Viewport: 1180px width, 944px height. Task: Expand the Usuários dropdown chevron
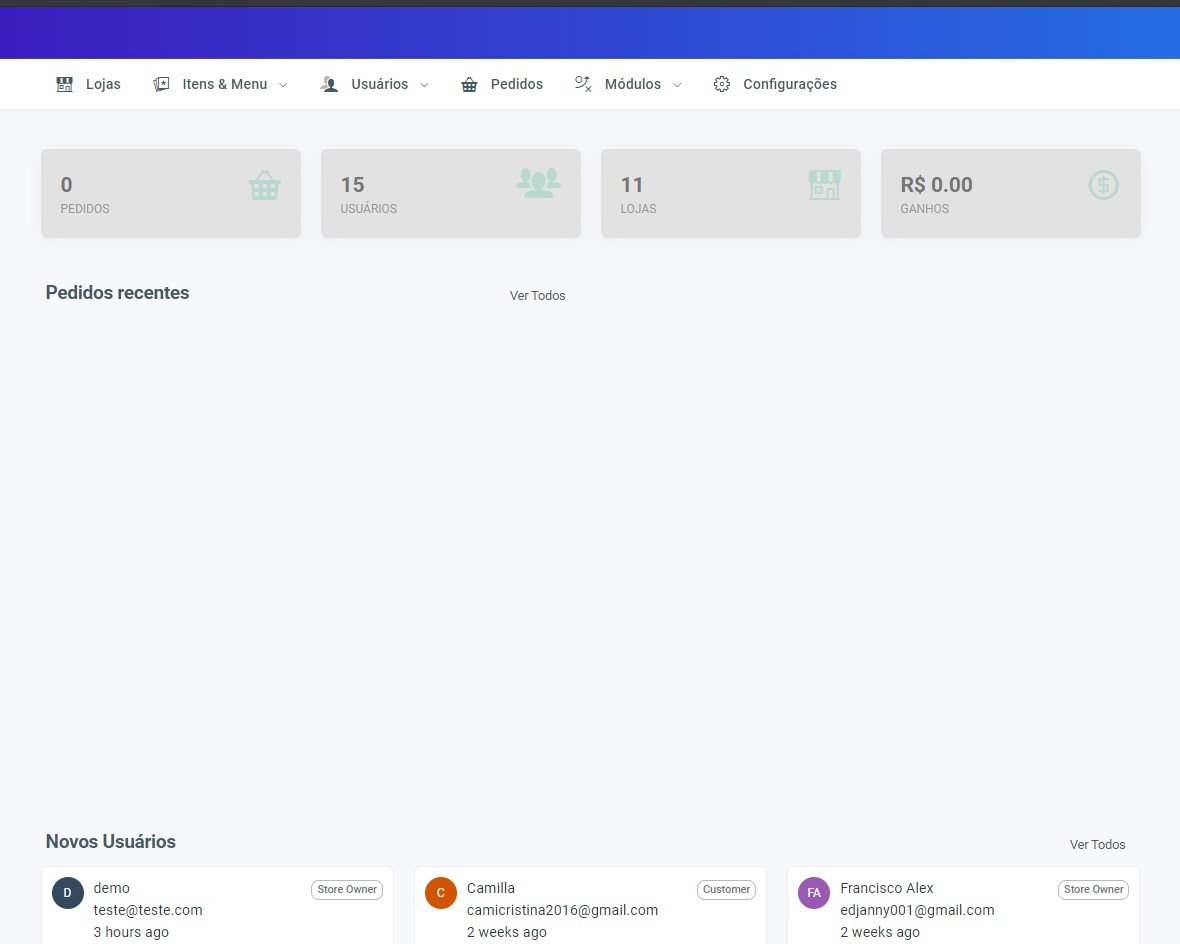(x=424, y=86)
